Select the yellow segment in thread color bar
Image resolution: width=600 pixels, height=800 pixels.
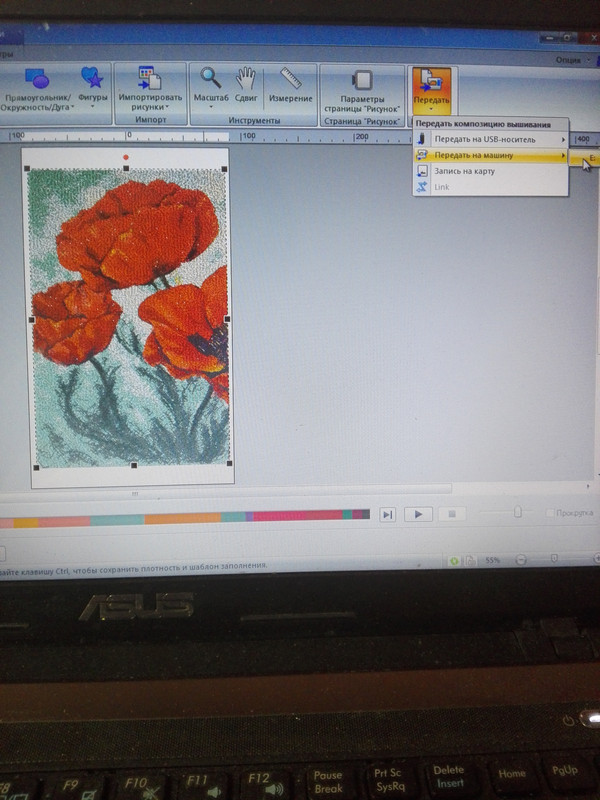26,522
